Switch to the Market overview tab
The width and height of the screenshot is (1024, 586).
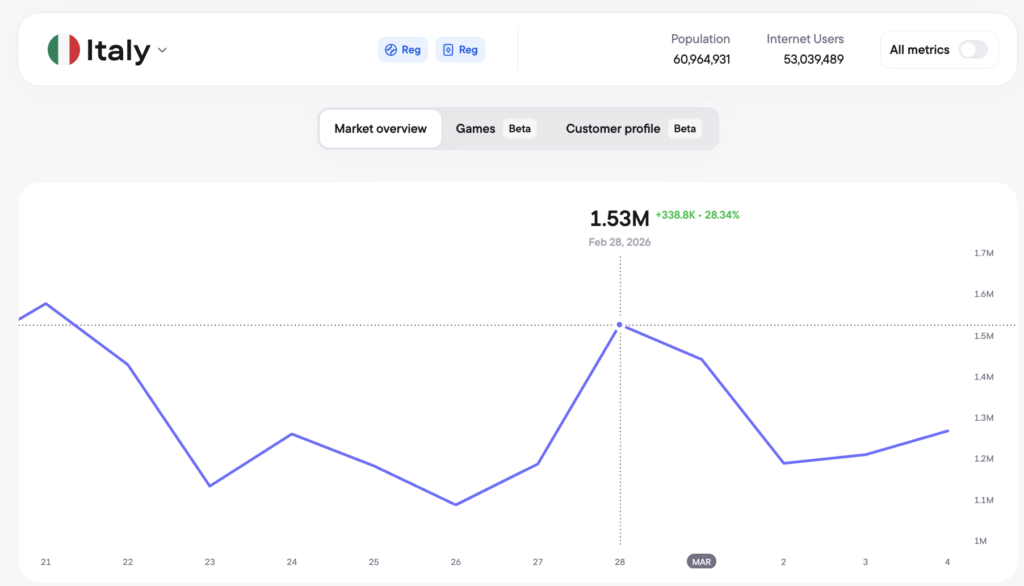pos(380,129)
